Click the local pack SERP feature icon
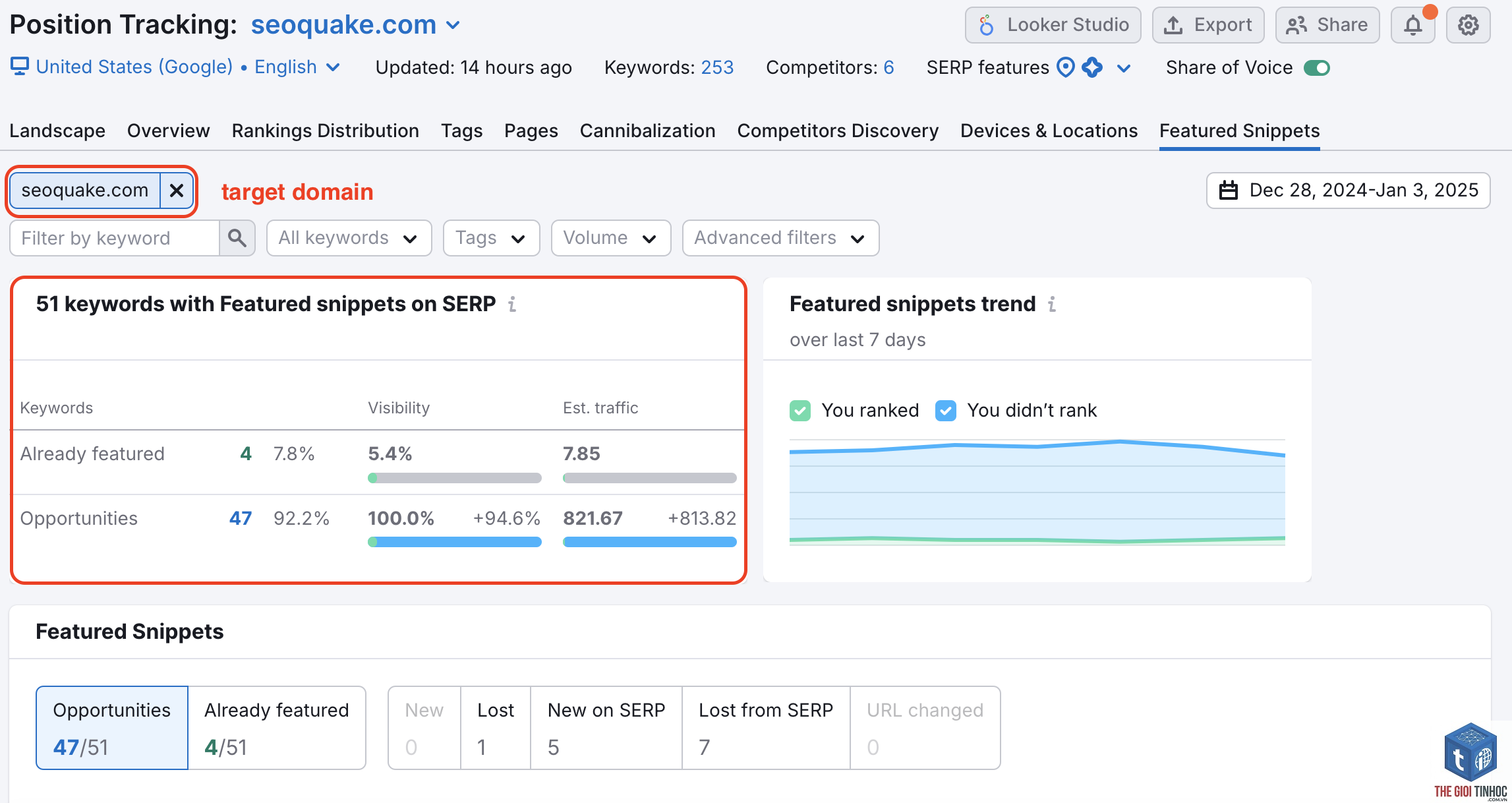This screenshot has height=803, width=1512. pos(1066,67)
